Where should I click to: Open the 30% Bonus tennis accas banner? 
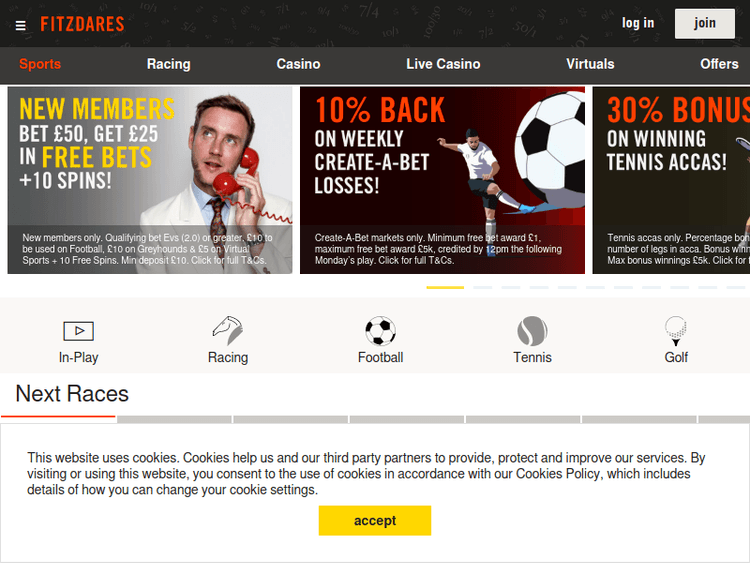point(671,180)
